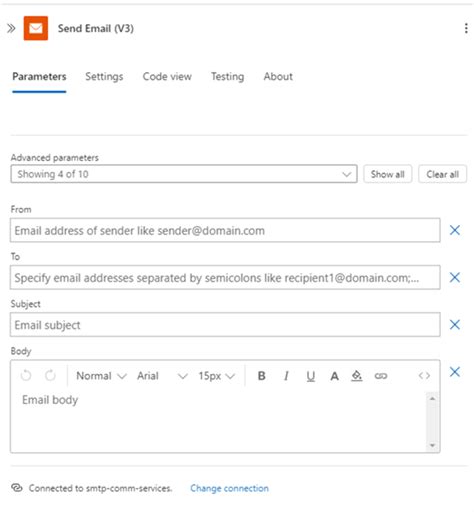474x512 pixels.
Task: Click the Change connection link
Action: click(229, 488)
